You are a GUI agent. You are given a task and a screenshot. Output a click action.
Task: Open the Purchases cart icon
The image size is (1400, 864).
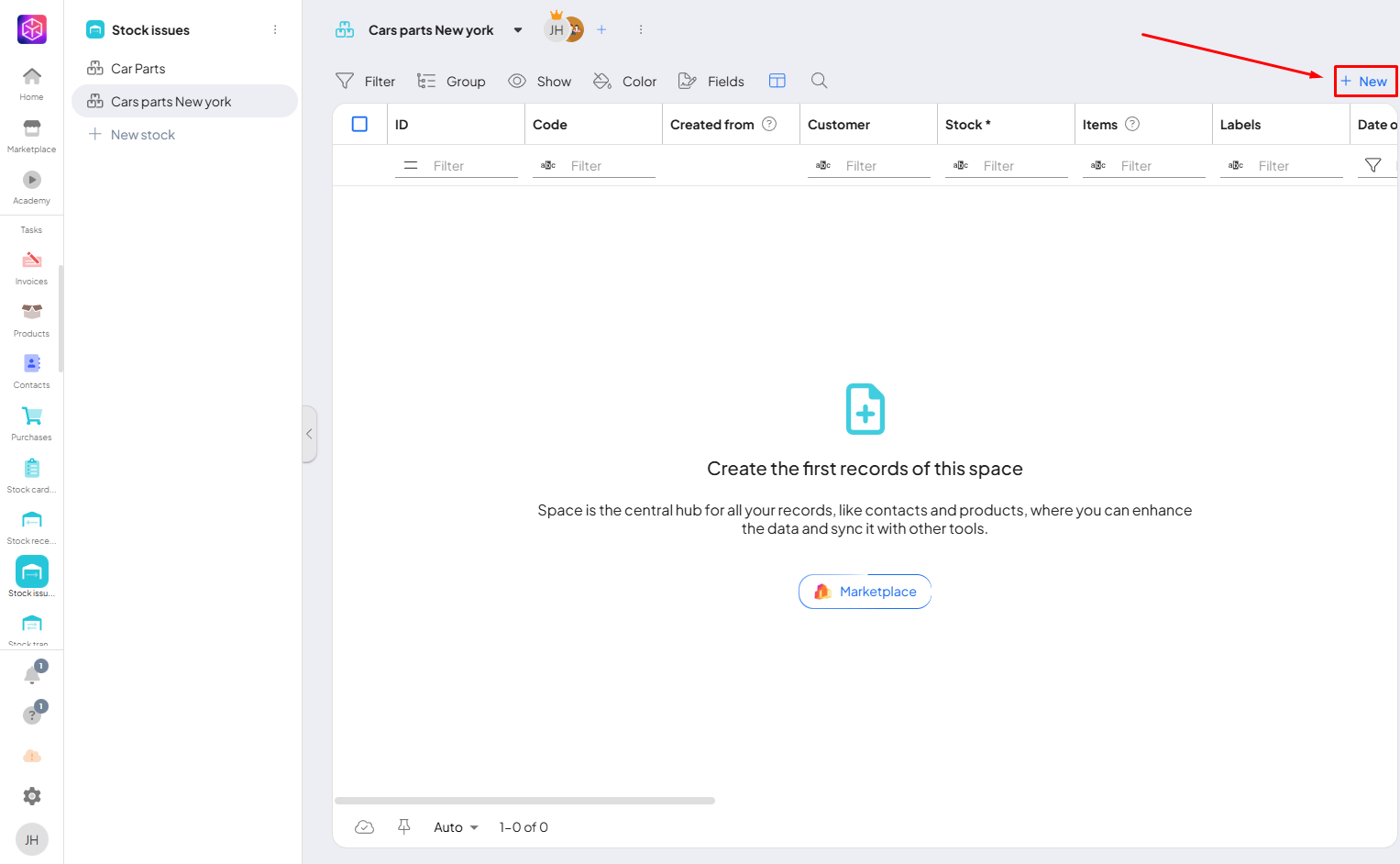tap(32, 423)
